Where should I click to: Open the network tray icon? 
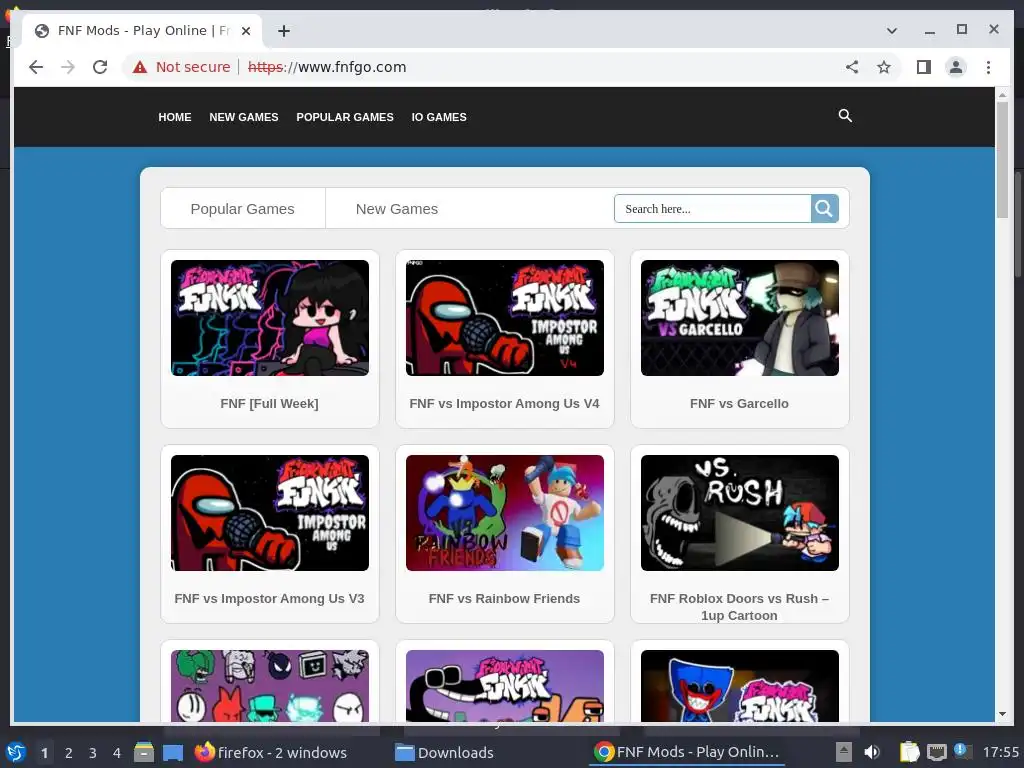[x=936, y=752]
